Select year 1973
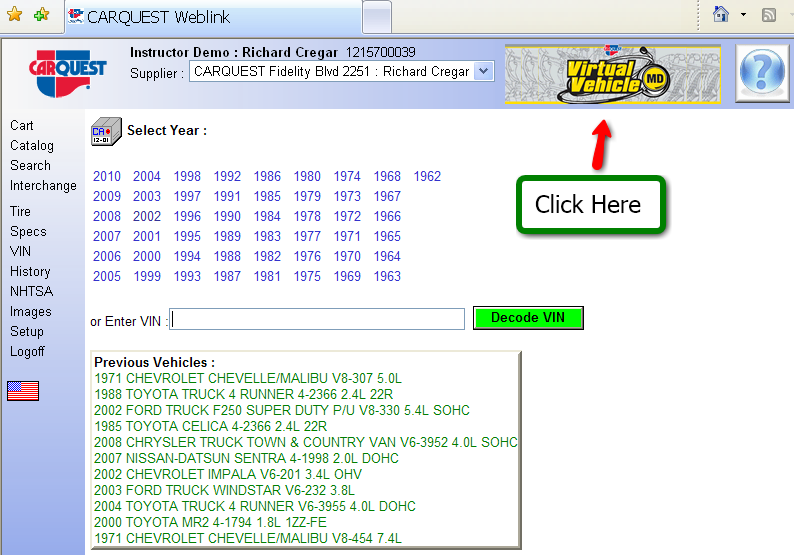The width and height of the screenshot is (794, 555). coord(347,196)
